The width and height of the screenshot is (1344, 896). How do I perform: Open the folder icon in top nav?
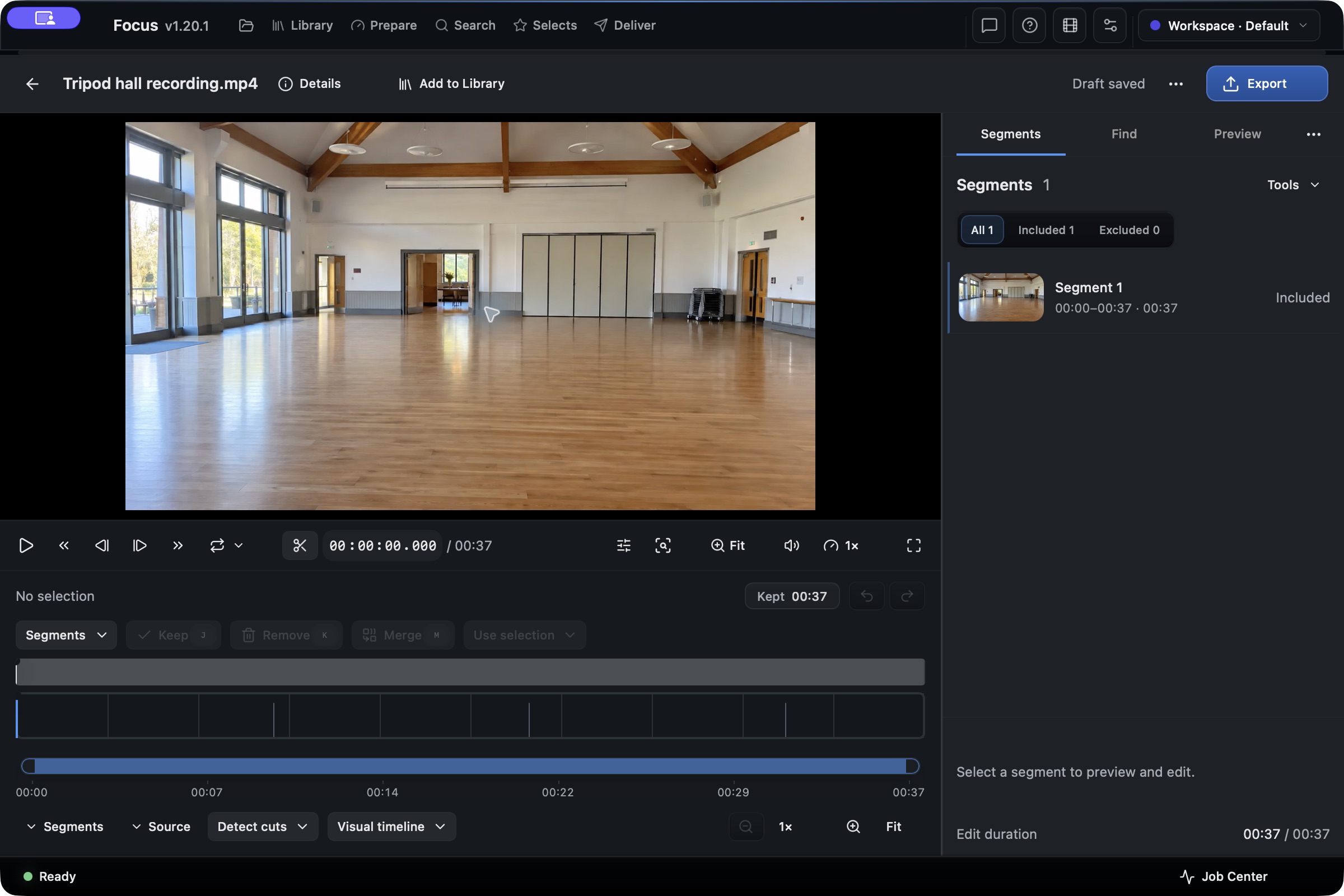[246, 26]
